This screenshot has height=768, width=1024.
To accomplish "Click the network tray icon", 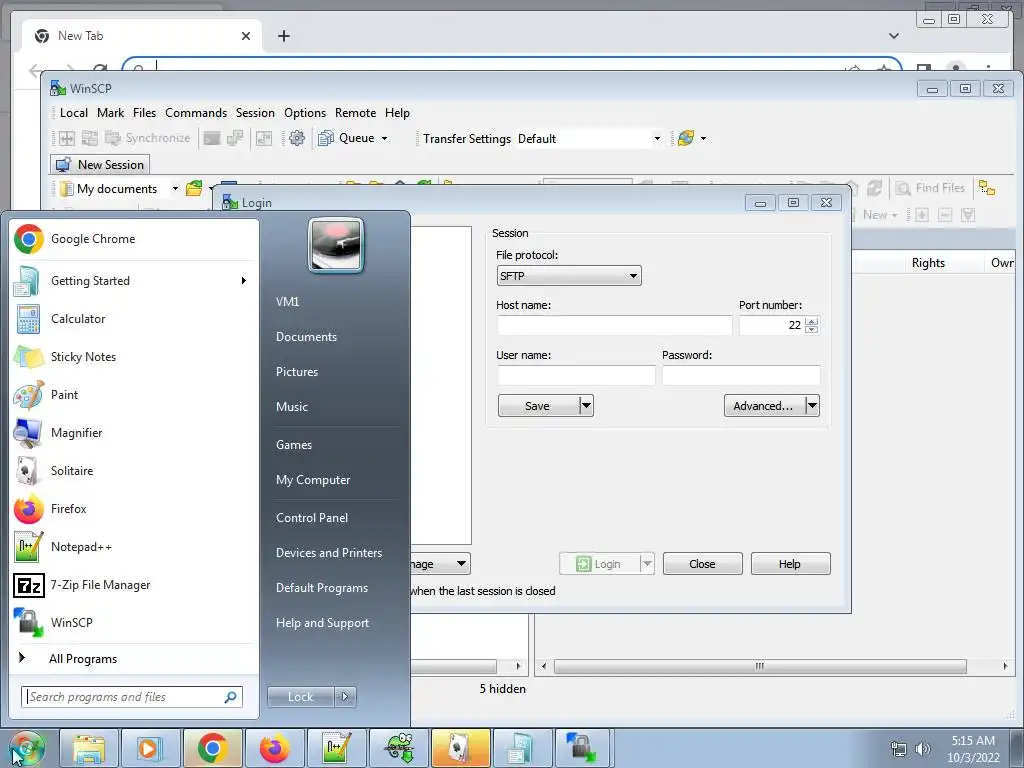I will 899,749.
